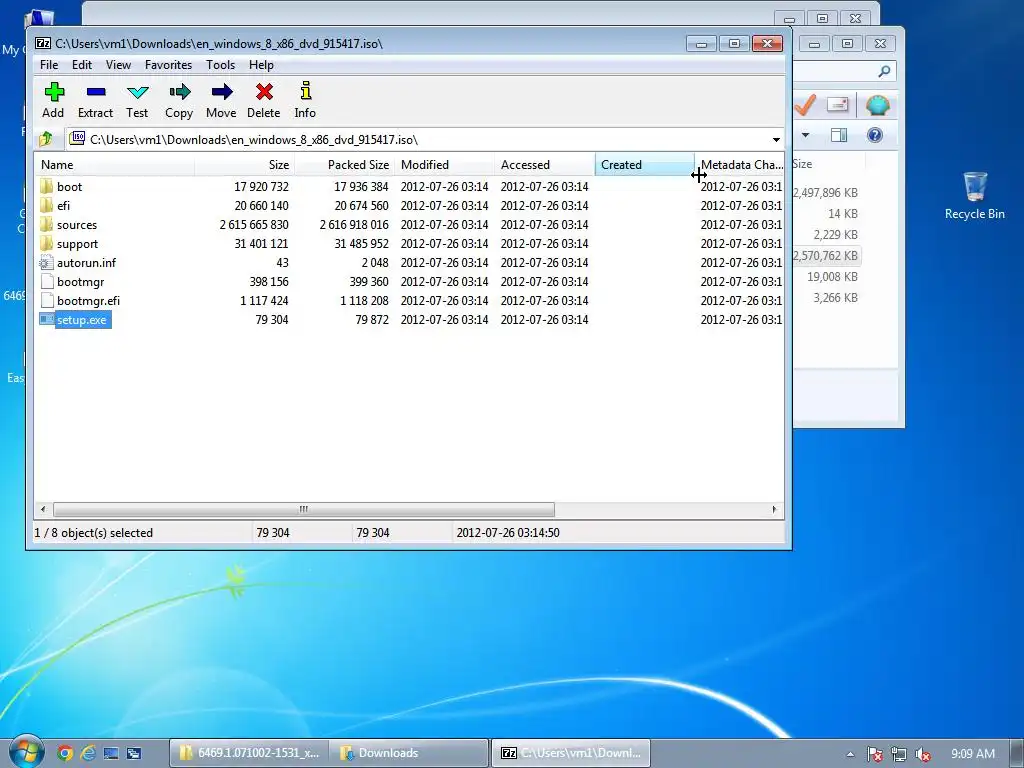Image resolution: width=1024 pixels, height=768 pixels.
Task: Select the setup.exe file icon
Action: click(x=46, y=319)
